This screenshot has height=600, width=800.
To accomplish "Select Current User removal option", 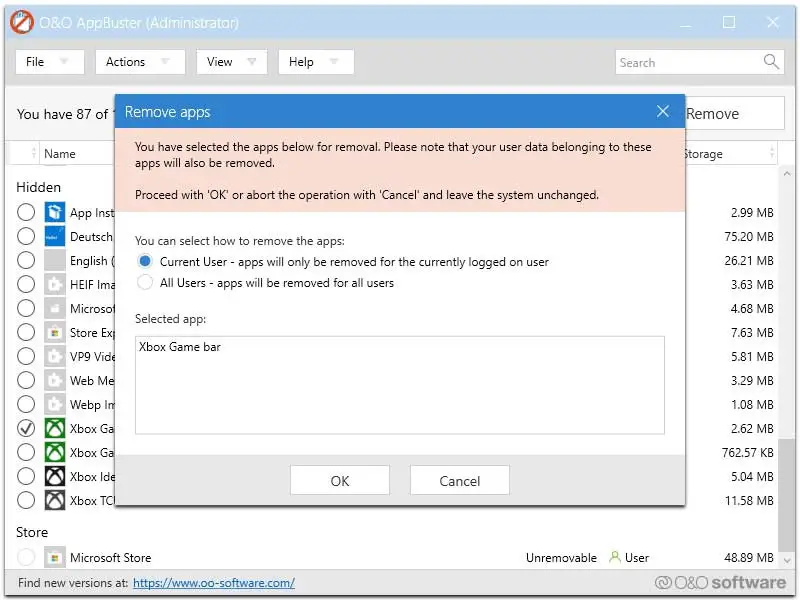I will (145, 261).
